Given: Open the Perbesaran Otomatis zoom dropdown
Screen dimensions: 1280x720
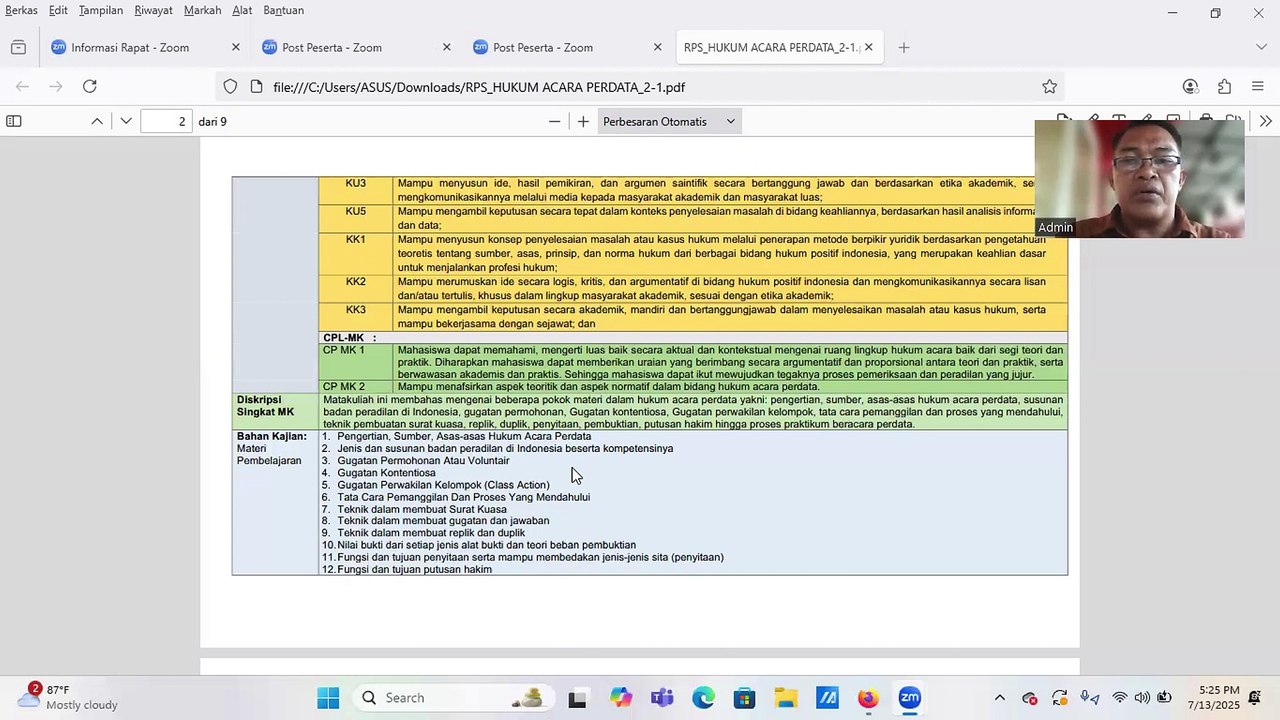Looking at the screenshot, I should click(x=669, y=121).
